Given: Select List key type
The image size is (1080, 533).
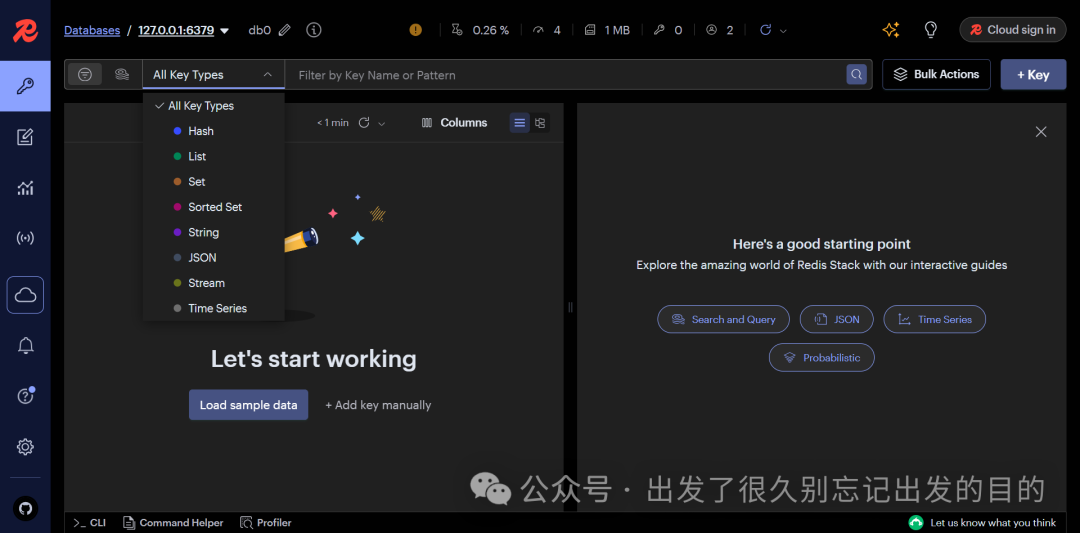Looking at the screenshot, I should (x=214, y=156).
